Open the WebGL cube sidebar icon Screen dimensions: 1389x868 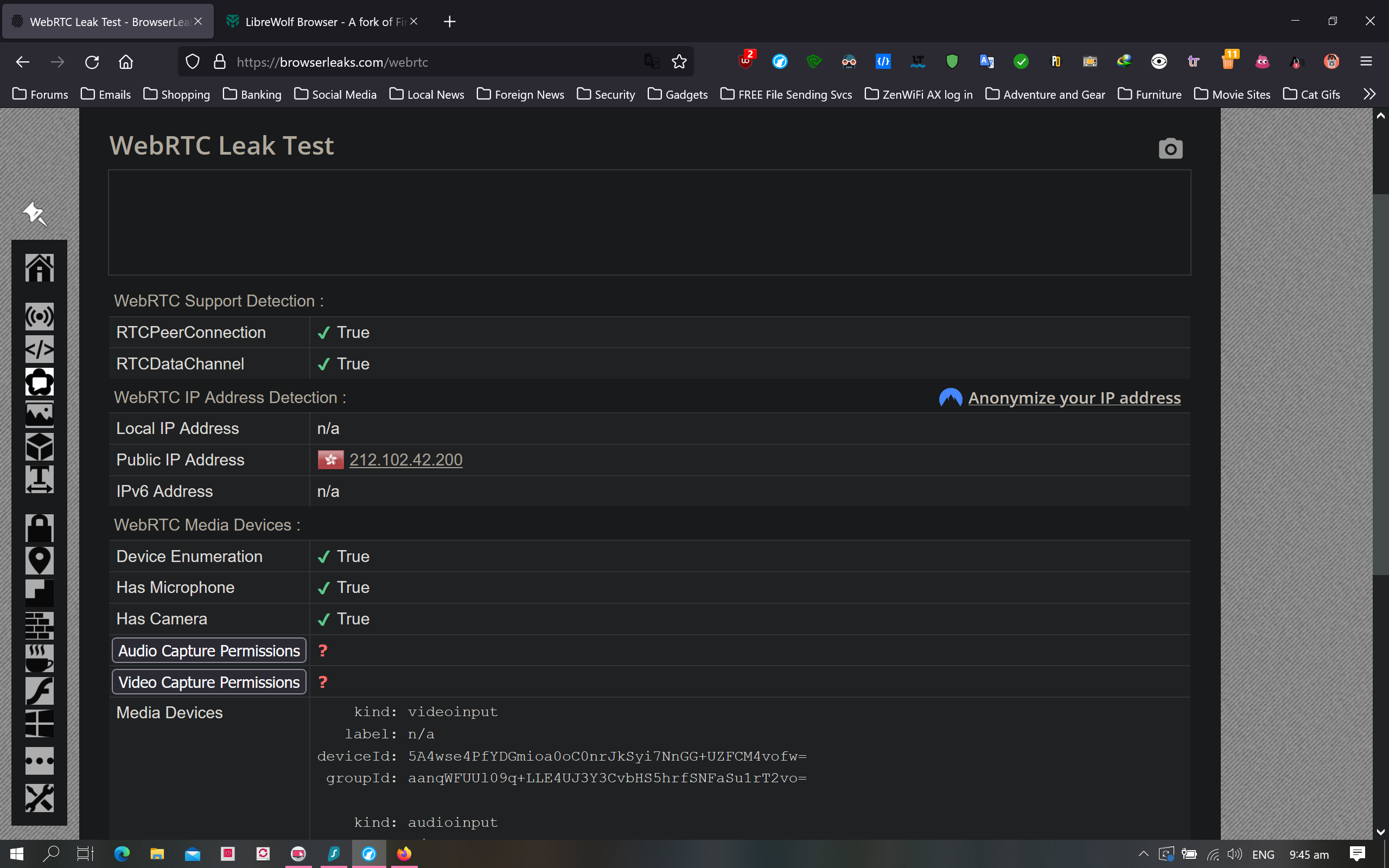(39, 446)
